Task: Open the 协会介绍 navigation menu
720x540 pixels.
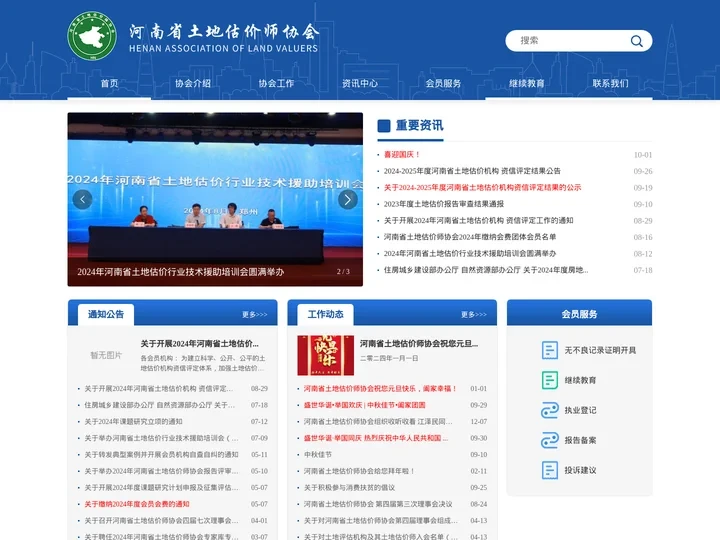Action: [193, 83]
